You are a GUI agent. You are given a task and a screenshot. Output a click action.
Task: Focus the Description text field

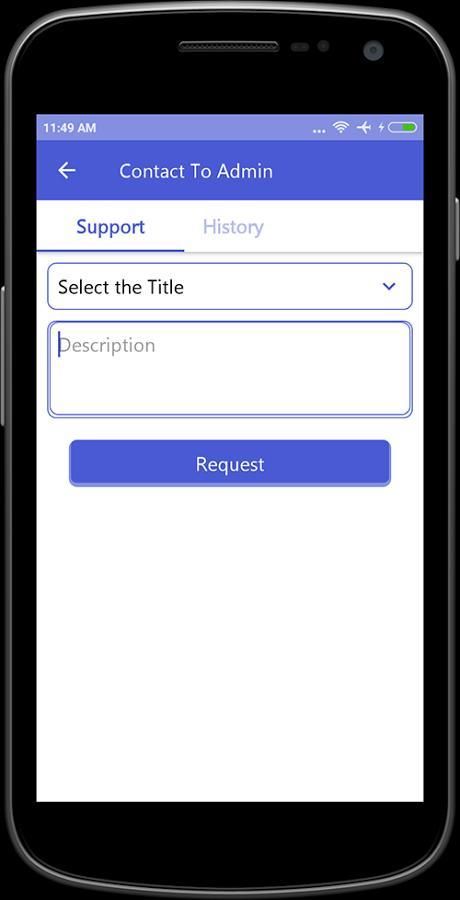click(230, 369)
